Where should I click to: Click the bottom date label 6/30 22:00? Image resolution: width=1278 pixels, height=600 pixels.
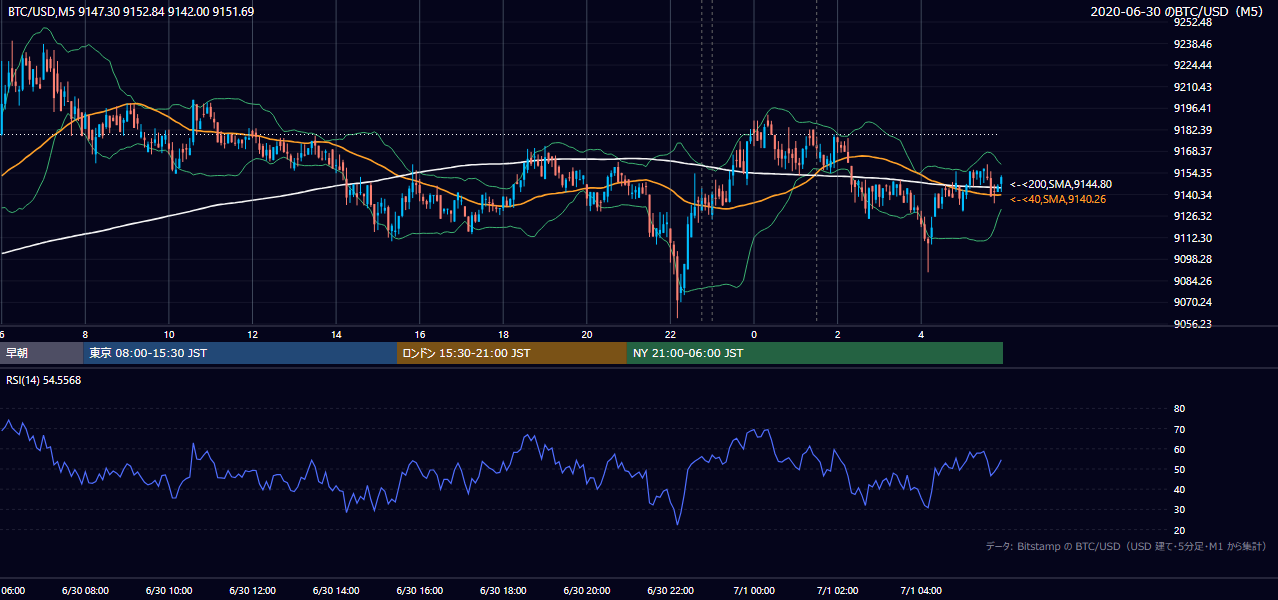(x=669, y=590)
